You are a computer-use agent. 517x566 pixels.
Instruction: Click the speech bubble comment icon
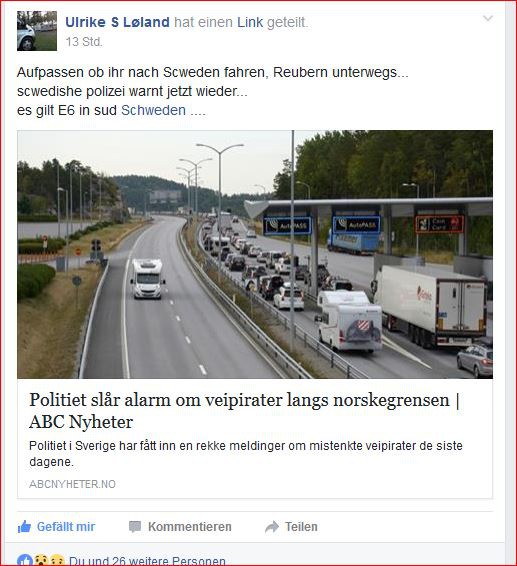pos(135,527)
